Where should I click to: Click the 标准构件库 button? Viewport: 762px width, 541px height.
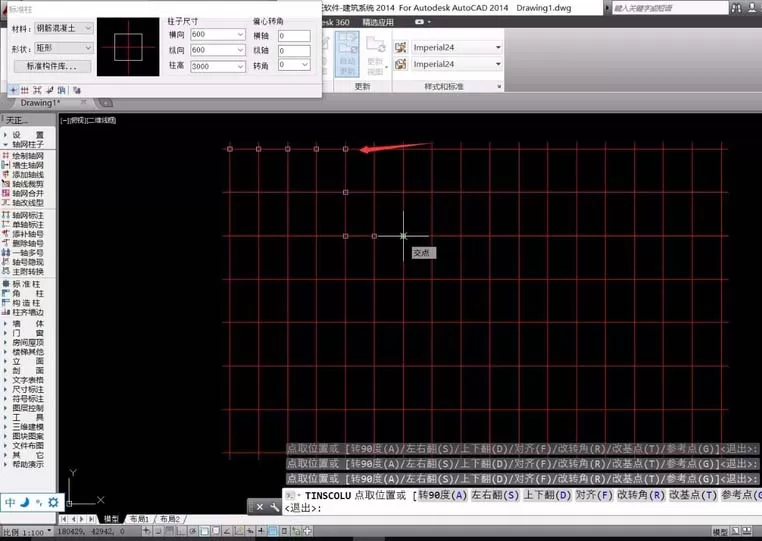coord(52,66)
